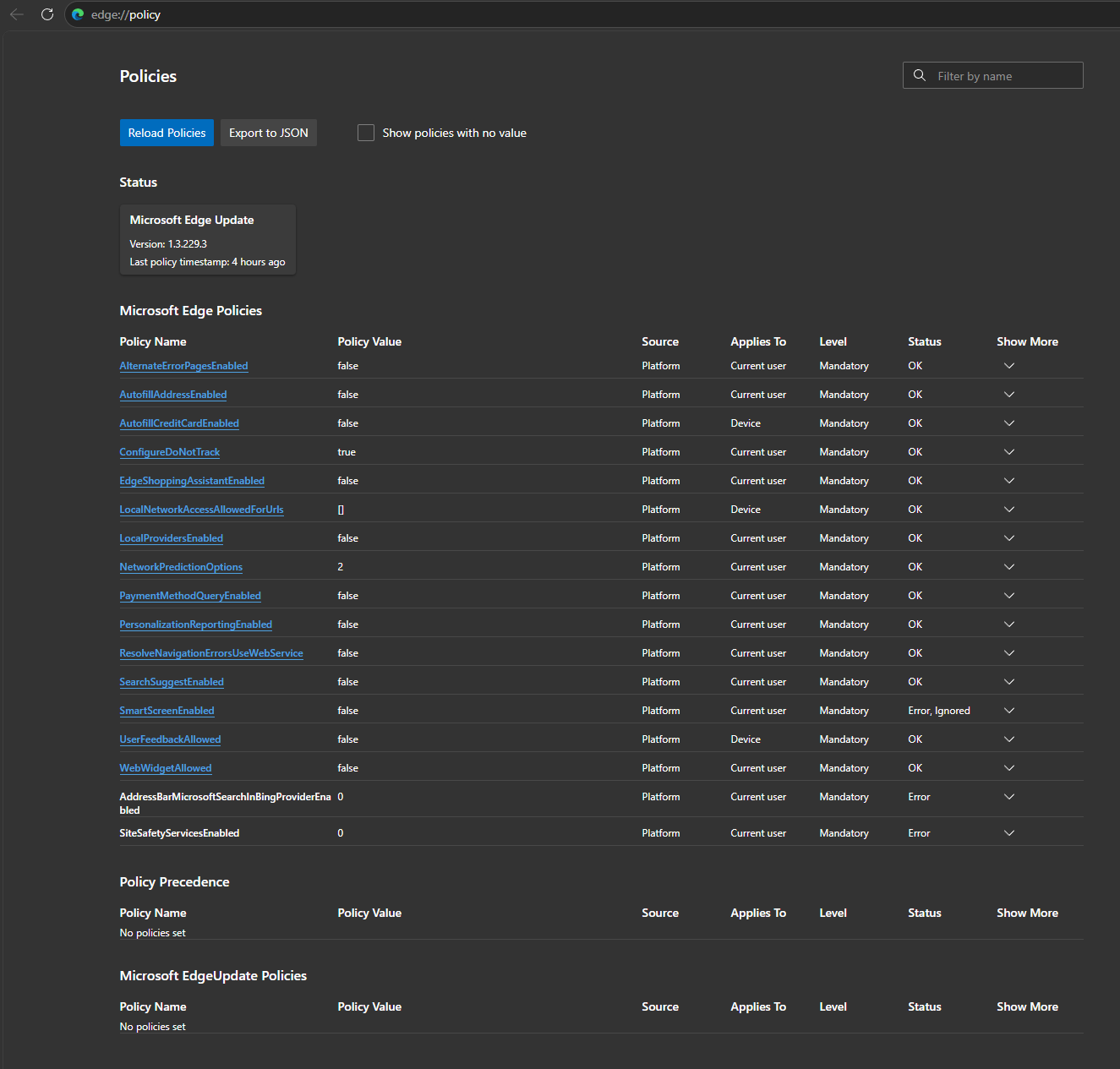Click 'Device' in the AutofillCreditCardEnabled row

(746, 423)
